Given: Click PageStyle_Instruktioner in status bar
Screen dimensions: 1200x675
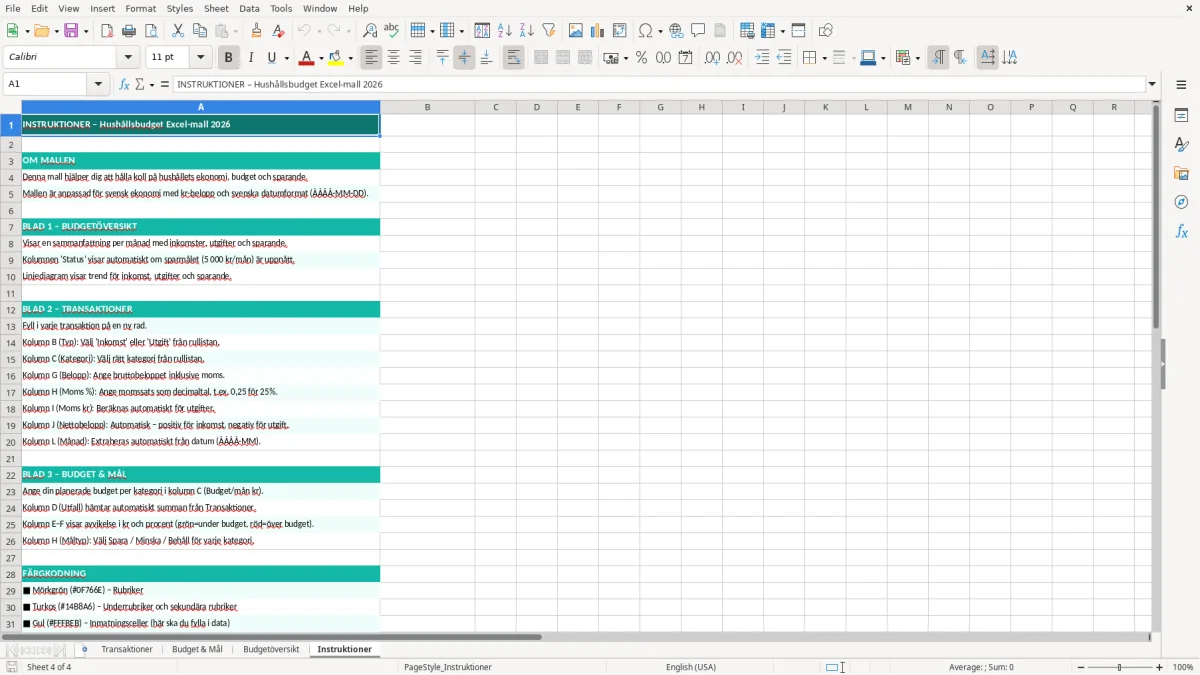Looking at the screenshot, I should coord(448,667).
